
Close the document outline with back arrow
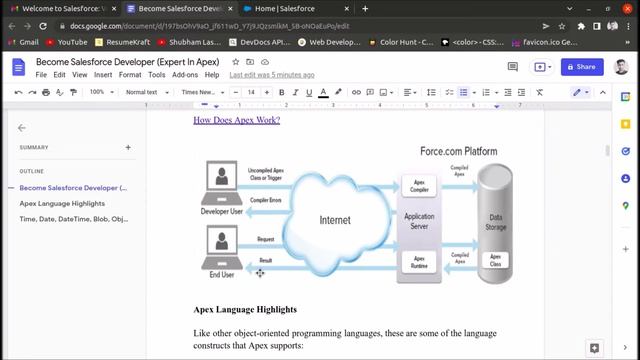[22, 128]
